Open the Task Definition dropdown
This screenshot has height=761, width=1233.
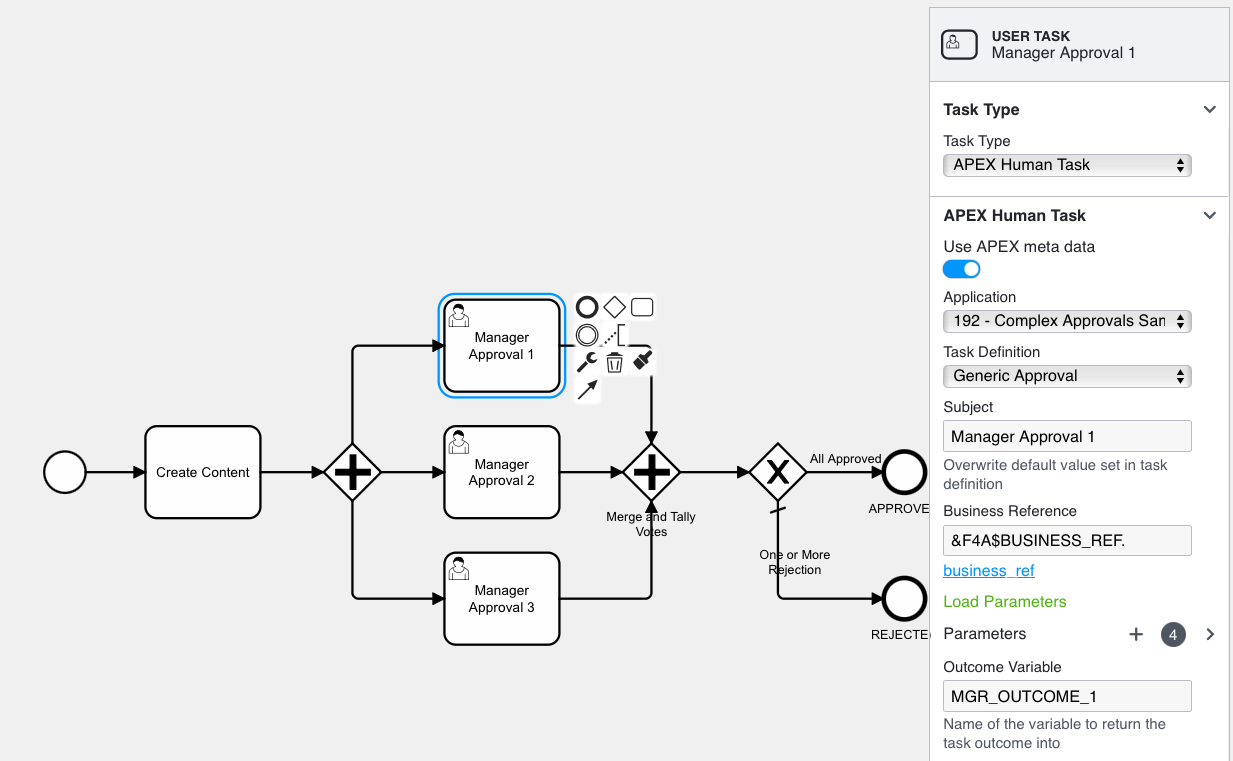click(1067, 376)
